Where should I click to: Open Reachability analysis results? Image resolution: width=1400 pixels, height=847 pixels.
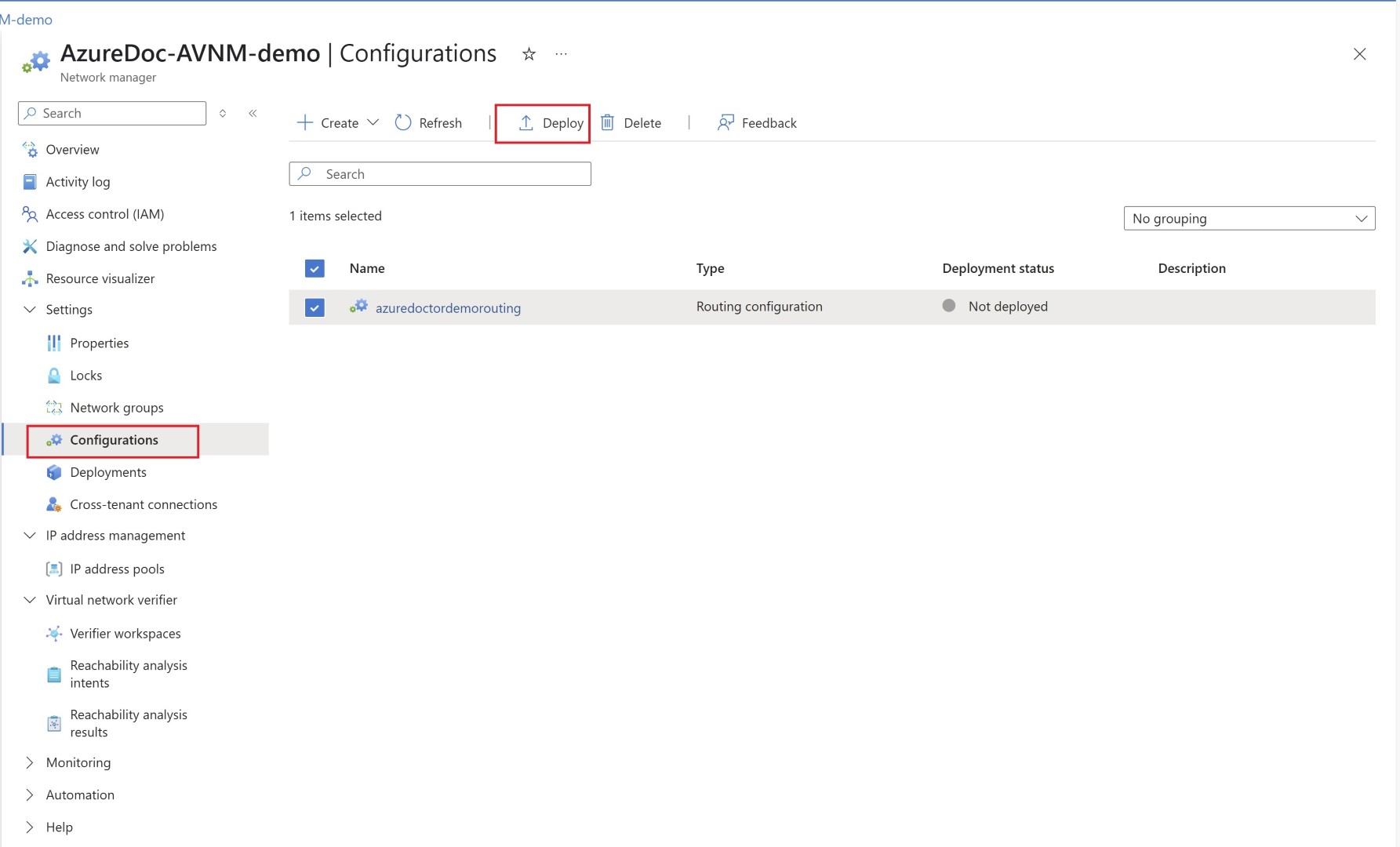click(129, 723)
